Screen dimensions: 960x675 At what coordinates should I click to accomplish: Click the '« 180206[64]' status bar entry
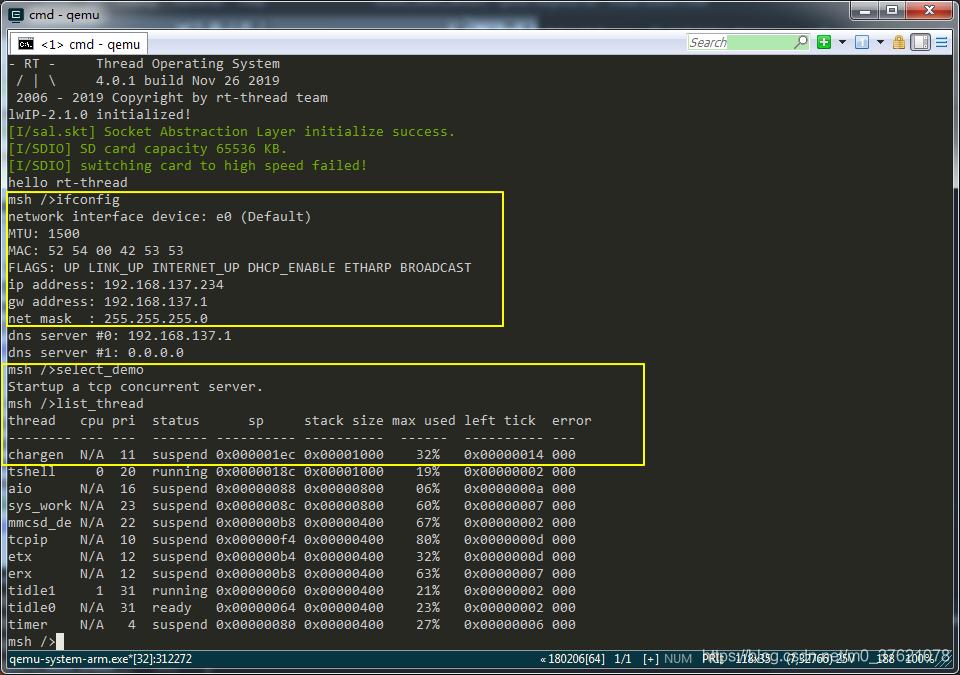tap(572, 659)
